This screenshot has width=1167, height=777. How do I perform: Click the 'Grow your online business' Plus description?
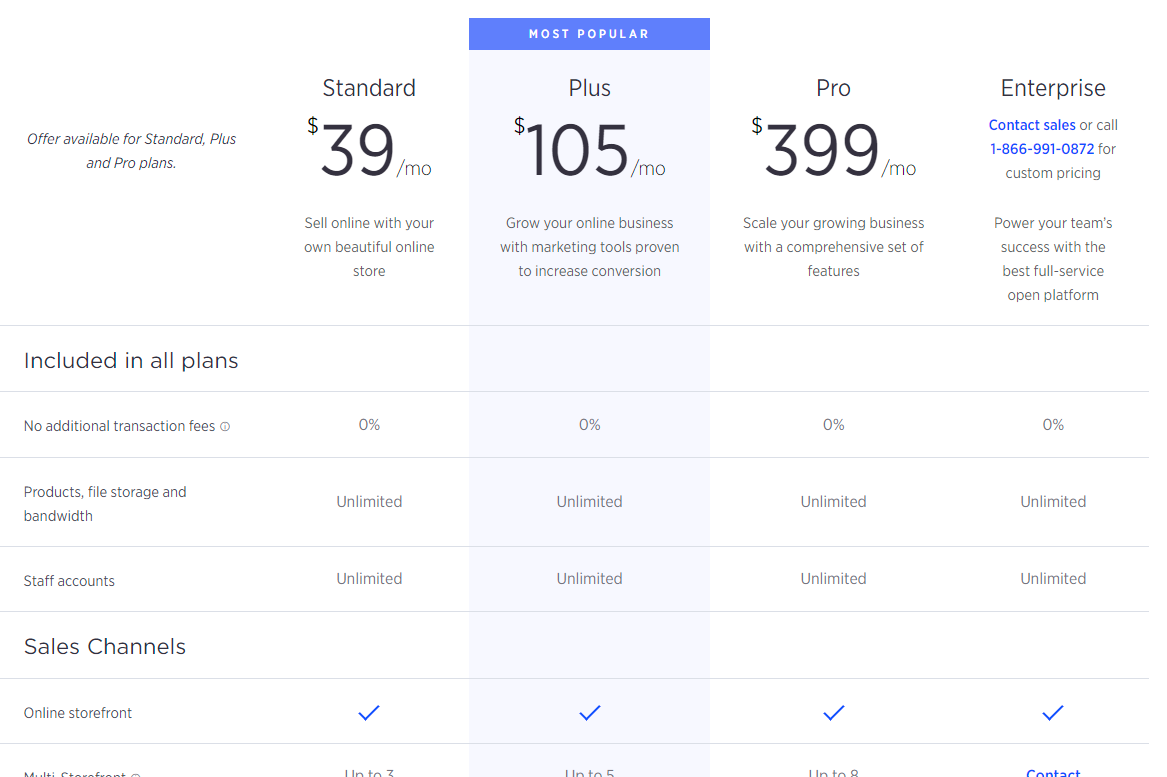(589, 247)
